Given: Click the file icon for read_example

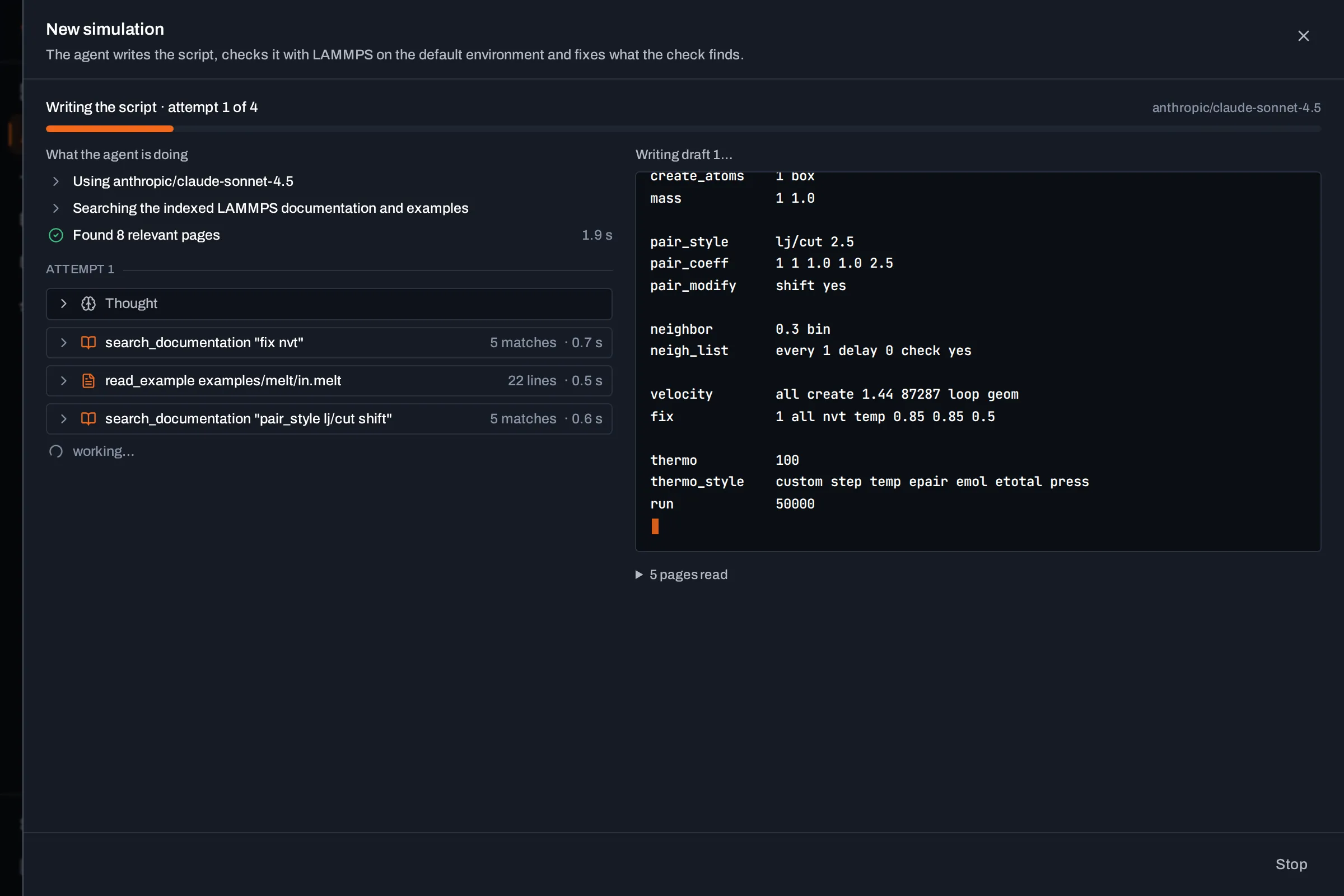Looking at the screenshot, I should click(88, 381).
